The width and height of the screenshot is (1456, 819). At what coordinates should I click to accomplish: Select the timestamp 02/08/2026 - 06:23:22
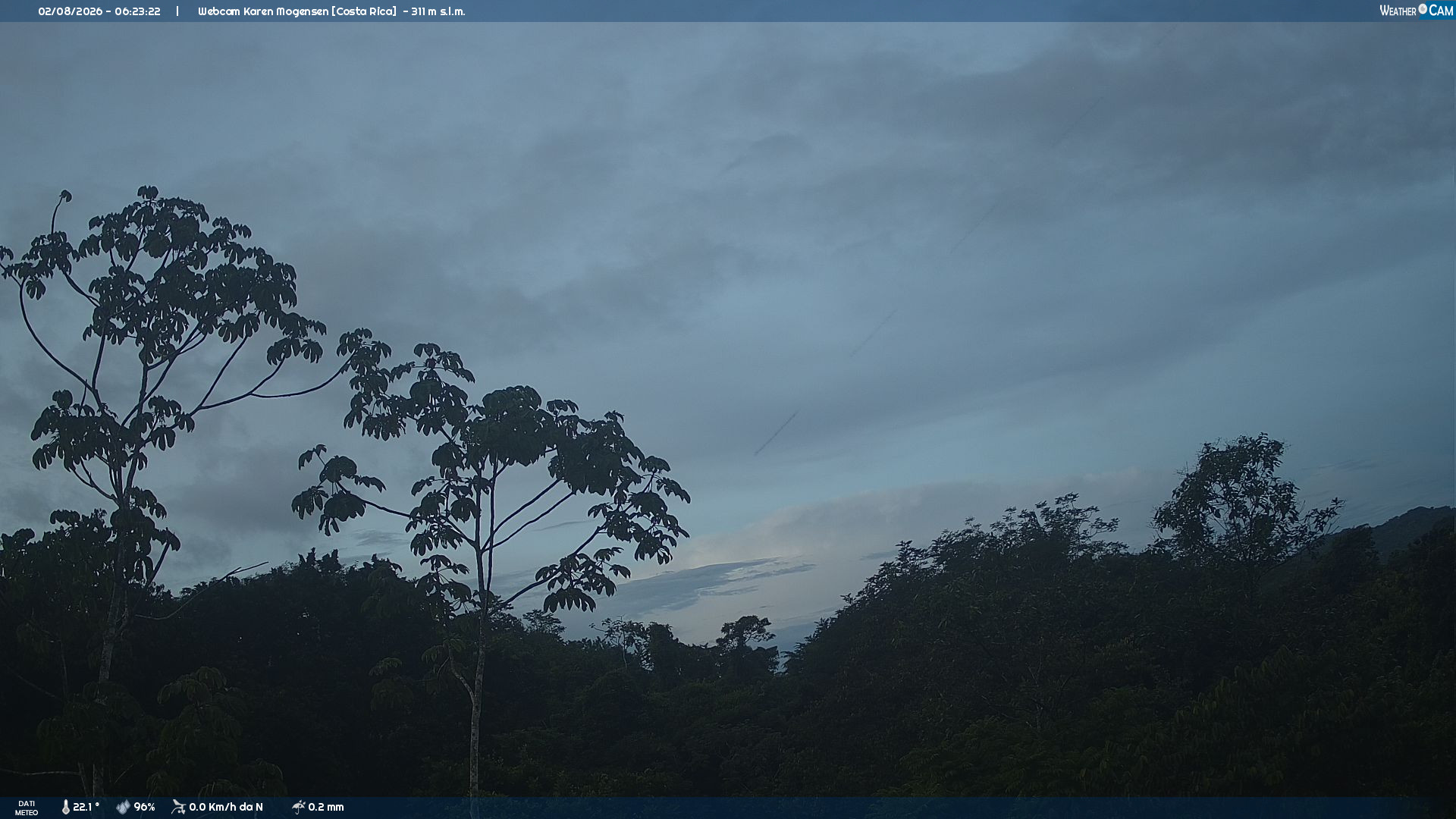tap(99, 11)
